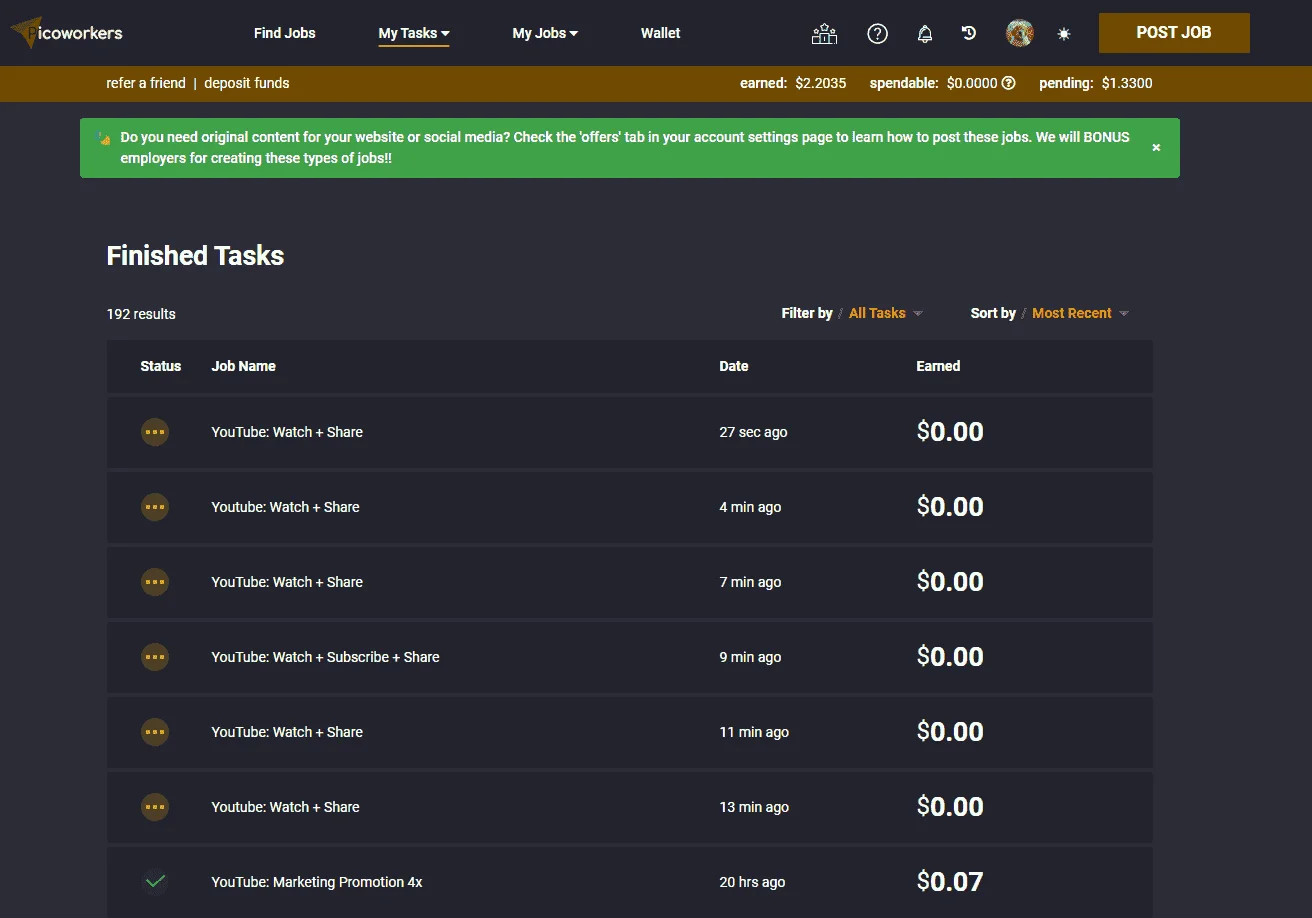
Task: Expand the My Jobs dropdown menu
Action: [x=545, y=33]
